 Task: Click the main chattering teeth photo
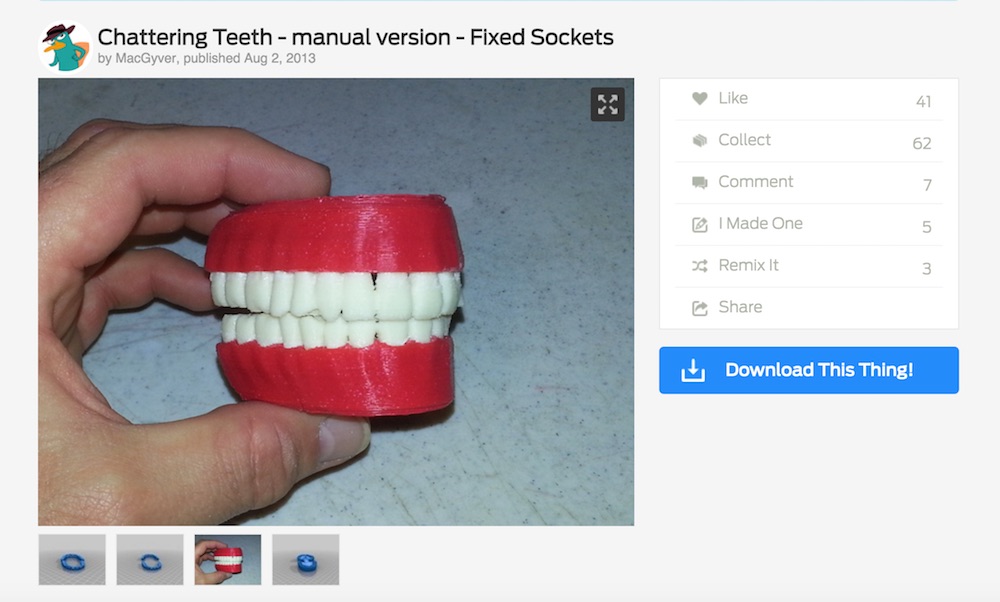(336, 302)
